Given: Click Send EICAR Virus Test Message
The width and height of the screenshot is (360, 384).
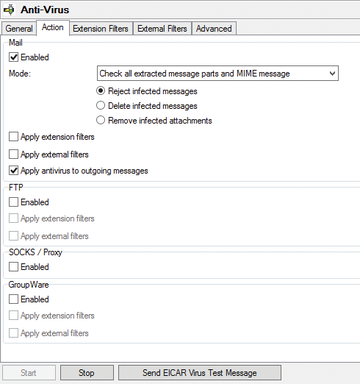Looking at the screenshot, I should pyautogui.click(x=200, y=373).
